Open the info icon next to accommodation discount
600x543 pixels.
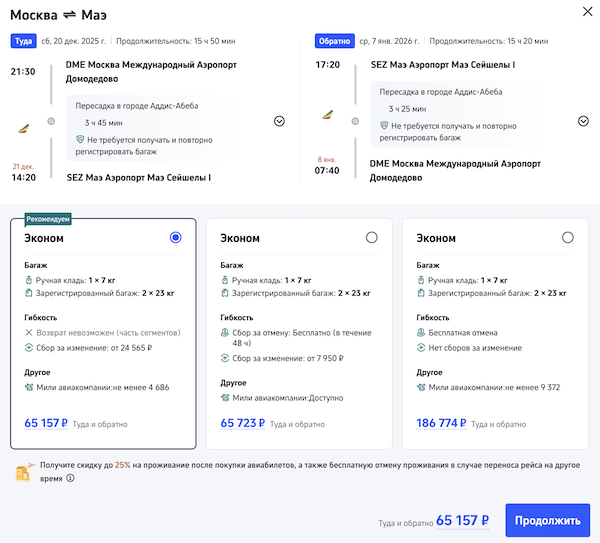[70, 478]
